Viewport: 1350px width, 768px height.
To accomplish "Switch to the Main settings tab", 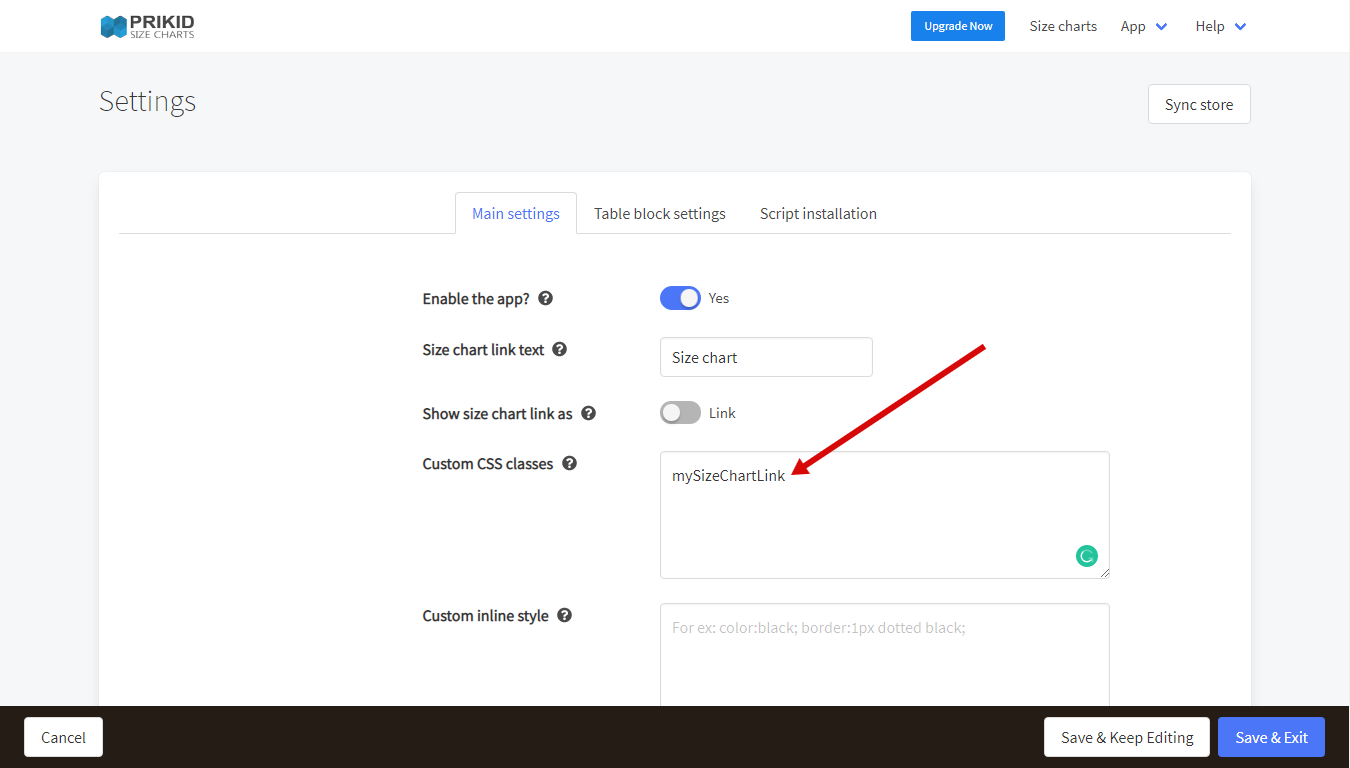I will pos(516,213).
